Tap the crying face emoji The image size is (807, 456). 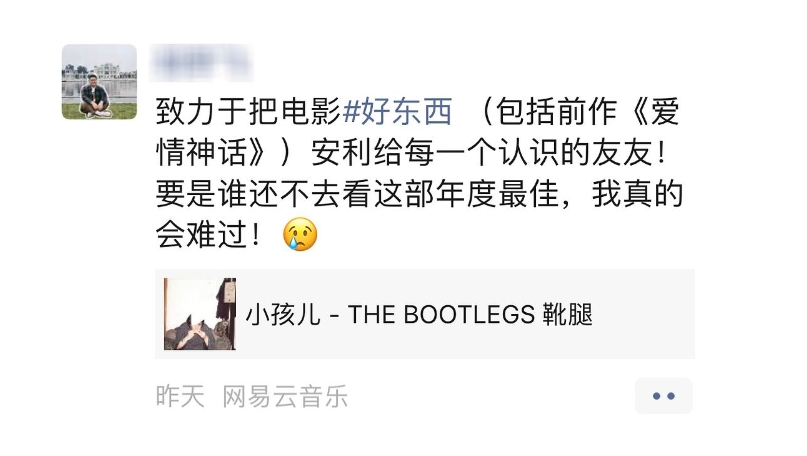[300, 235]
